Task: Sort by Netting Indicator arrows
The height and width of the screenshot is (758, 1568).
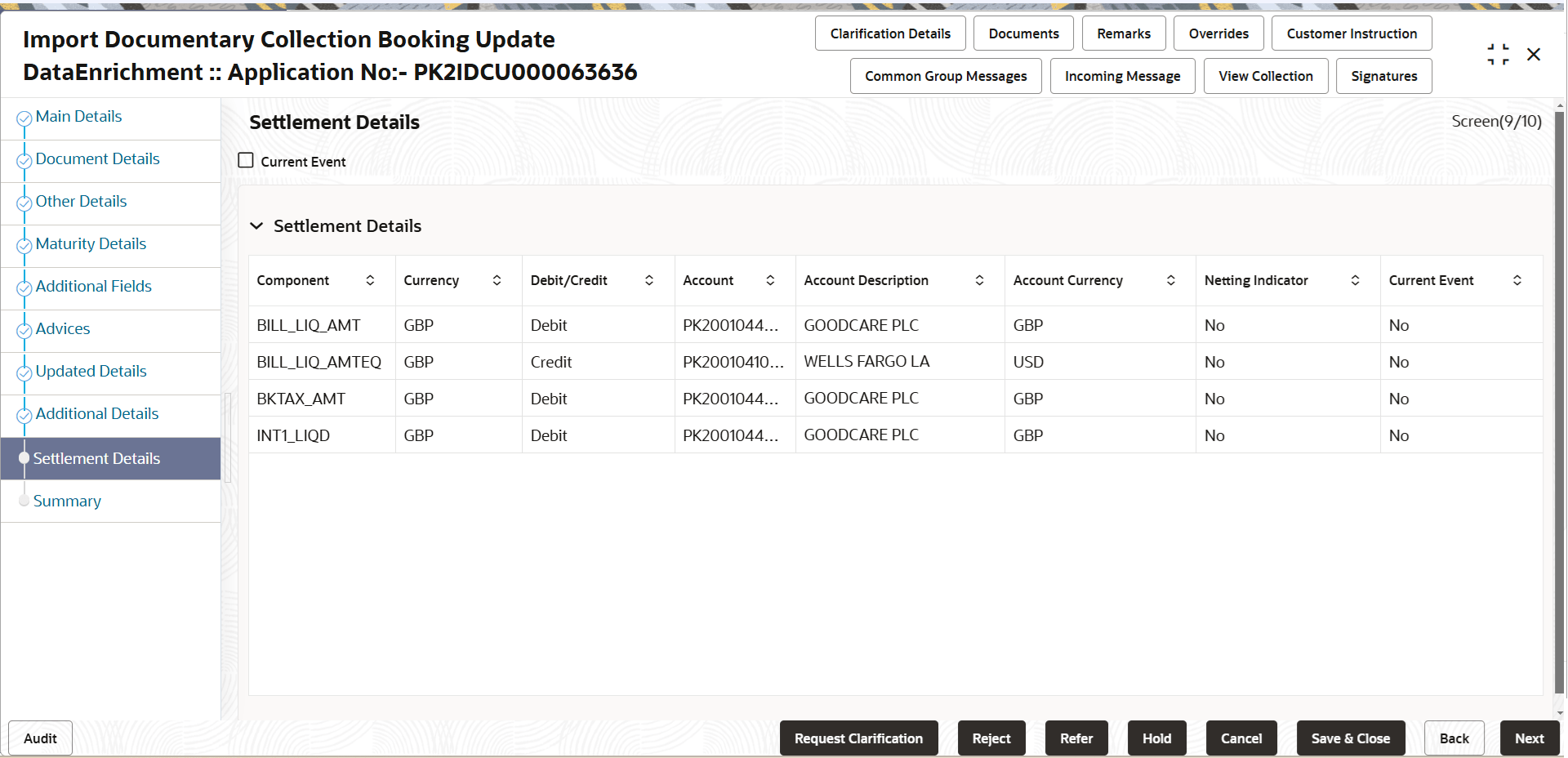Action: [1355, 280]
